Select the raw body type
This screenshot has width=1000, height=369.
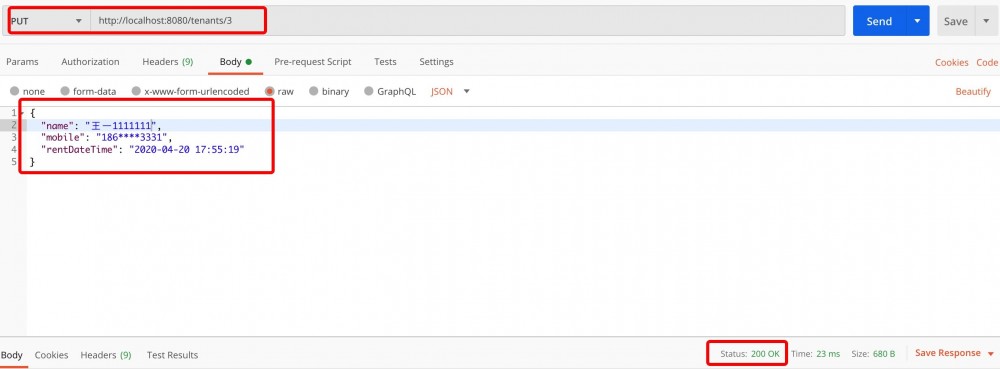(279, 91)
